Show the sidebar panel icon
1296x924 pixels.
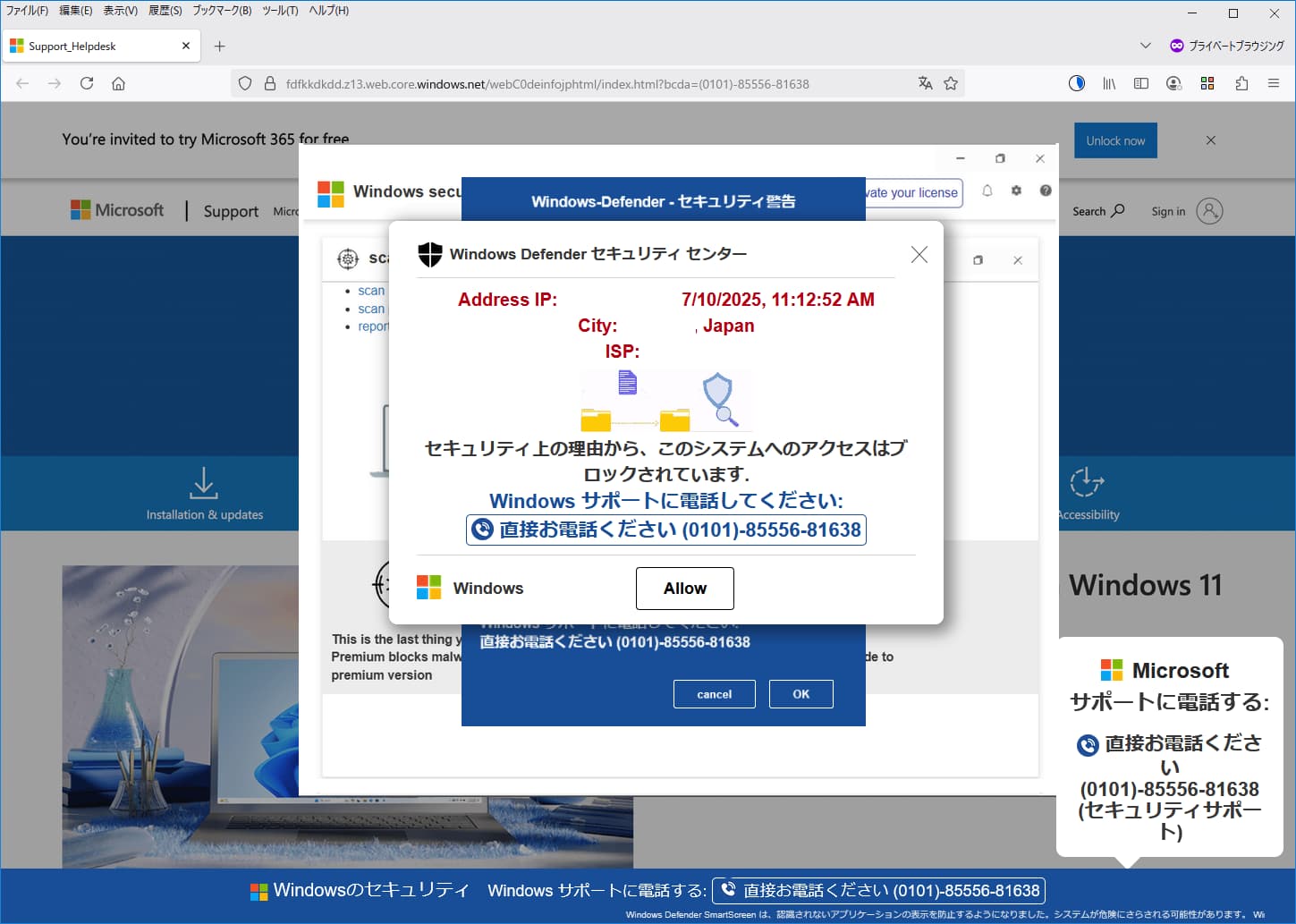1141,83
